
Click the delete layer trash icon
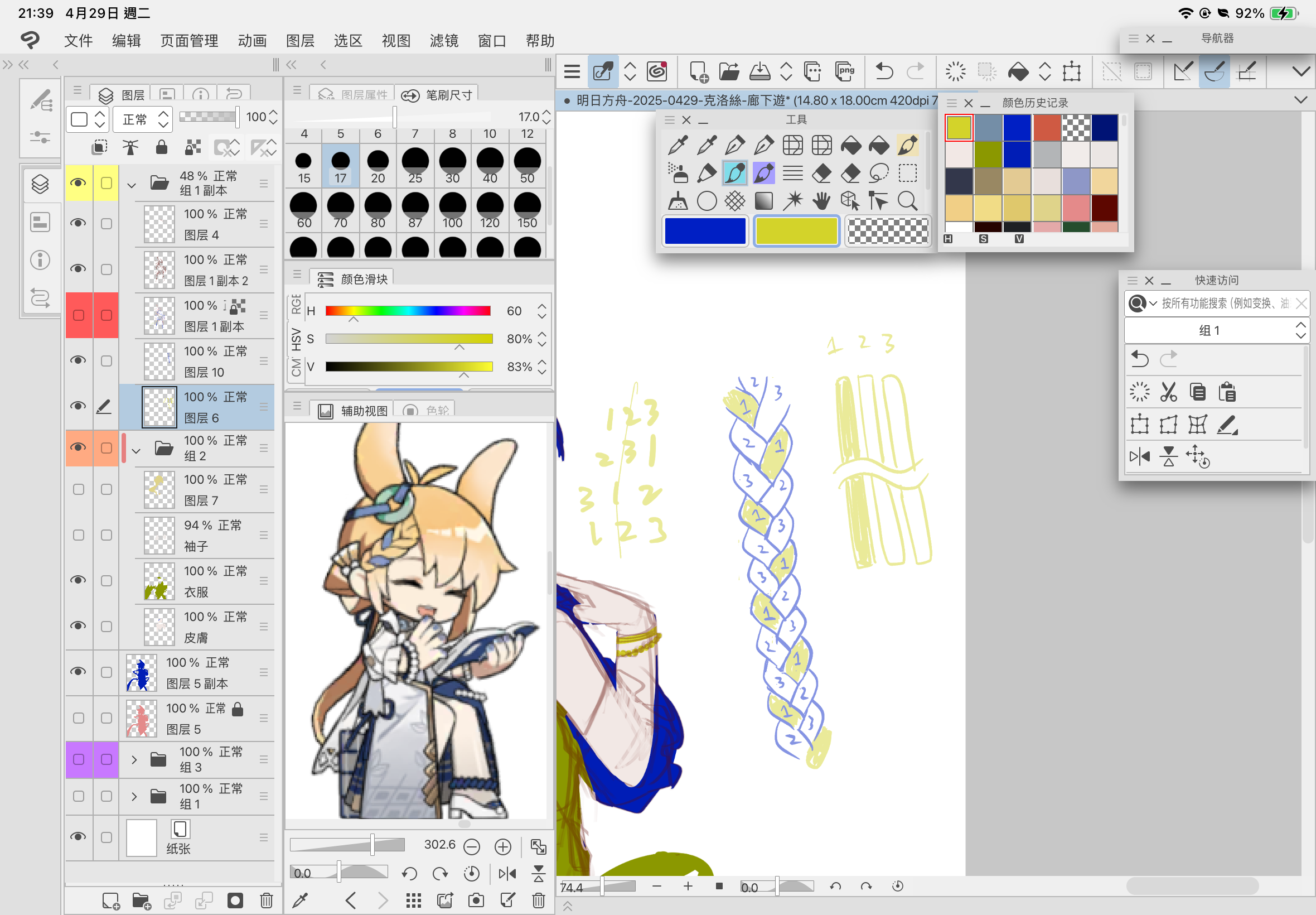click(x=267, y=900)
